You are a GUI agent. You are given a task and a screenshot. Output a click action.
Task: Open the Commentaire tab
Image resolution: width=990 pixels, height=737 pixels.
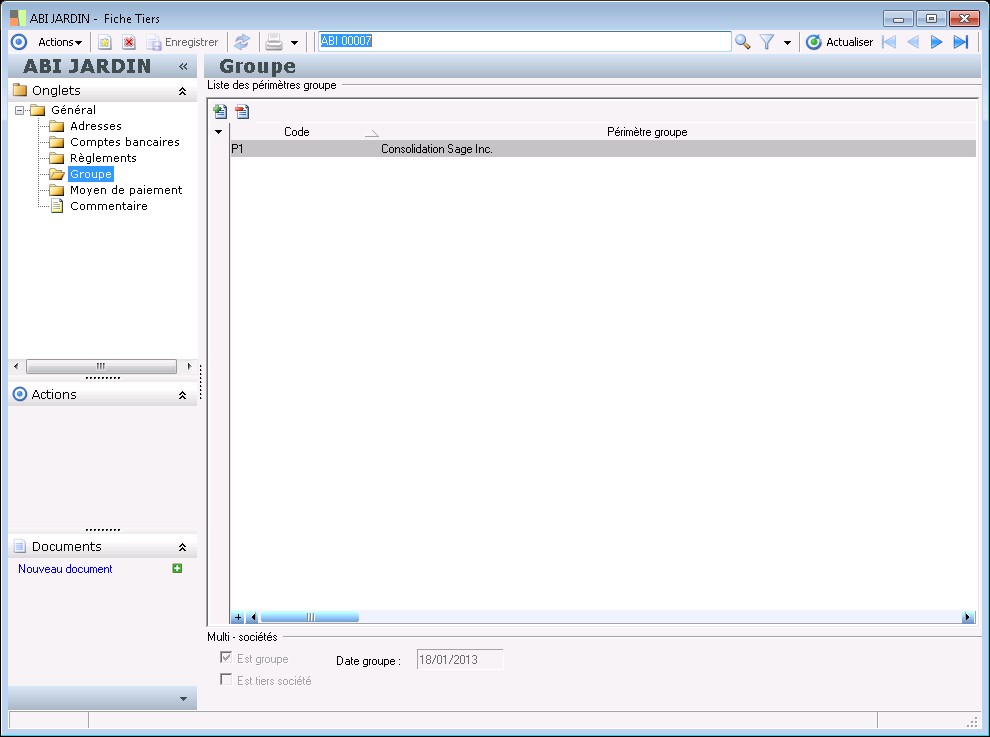tap(109, 206)
